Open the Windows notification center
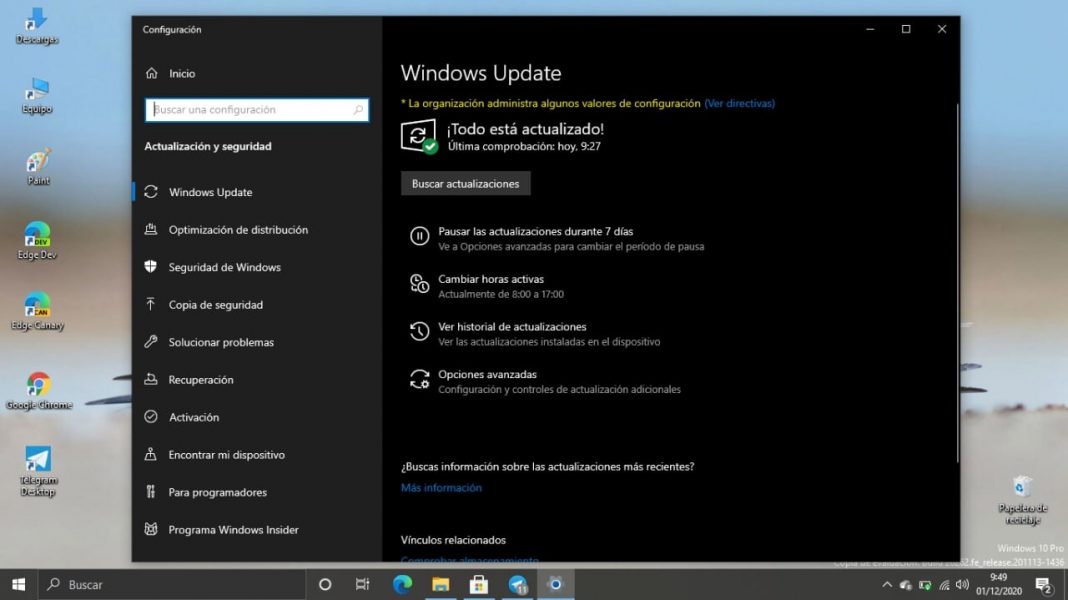The height and width of the screenshot is (600, 1068). pos(1043,585)
